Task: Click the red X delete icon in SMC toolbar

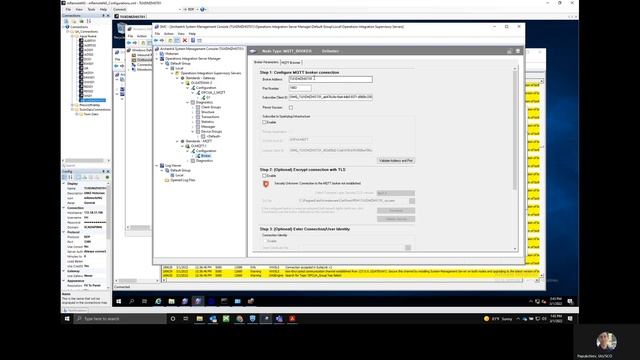Action: (185, 40)
